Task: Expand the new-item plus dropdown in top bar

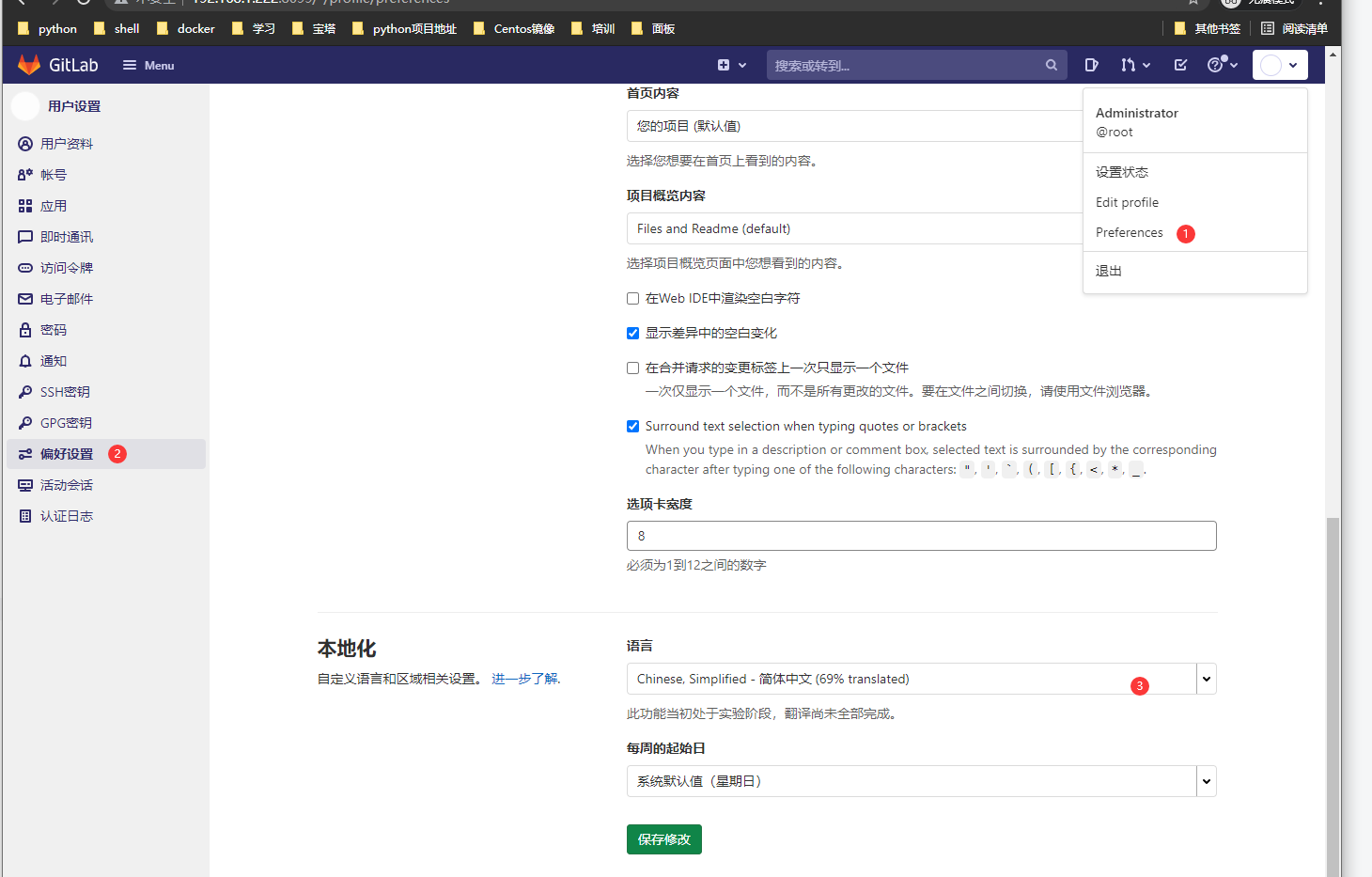Action: click(732, 65)
